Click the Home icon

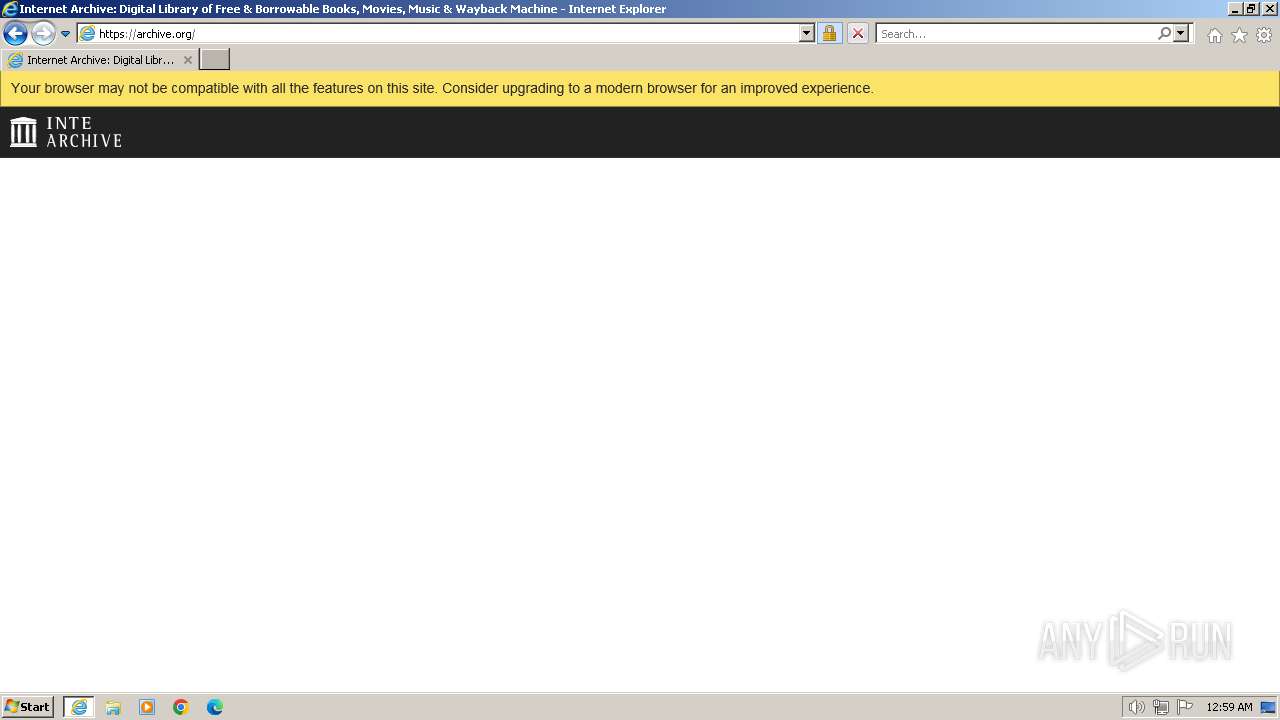tap(1214, 35)
